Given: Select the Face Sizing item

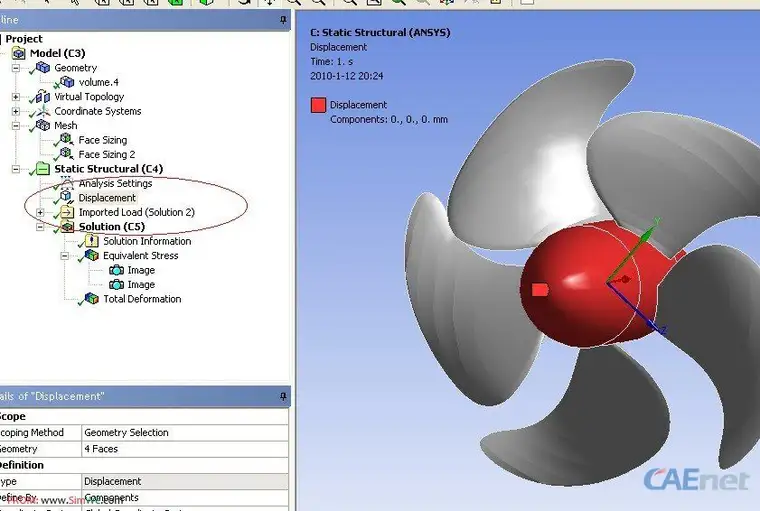Looking at the screenshot, I should (x=103, y=140).
